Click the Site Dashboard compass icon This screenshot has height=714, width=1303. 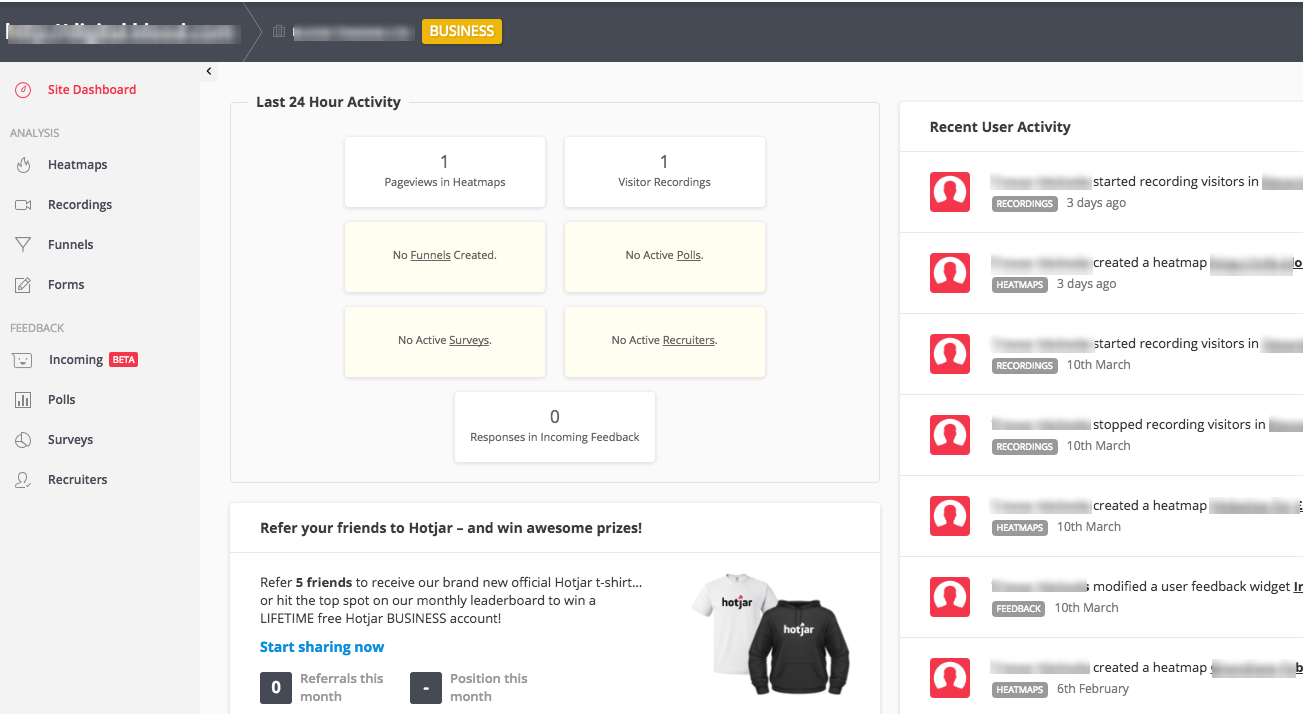23,90
